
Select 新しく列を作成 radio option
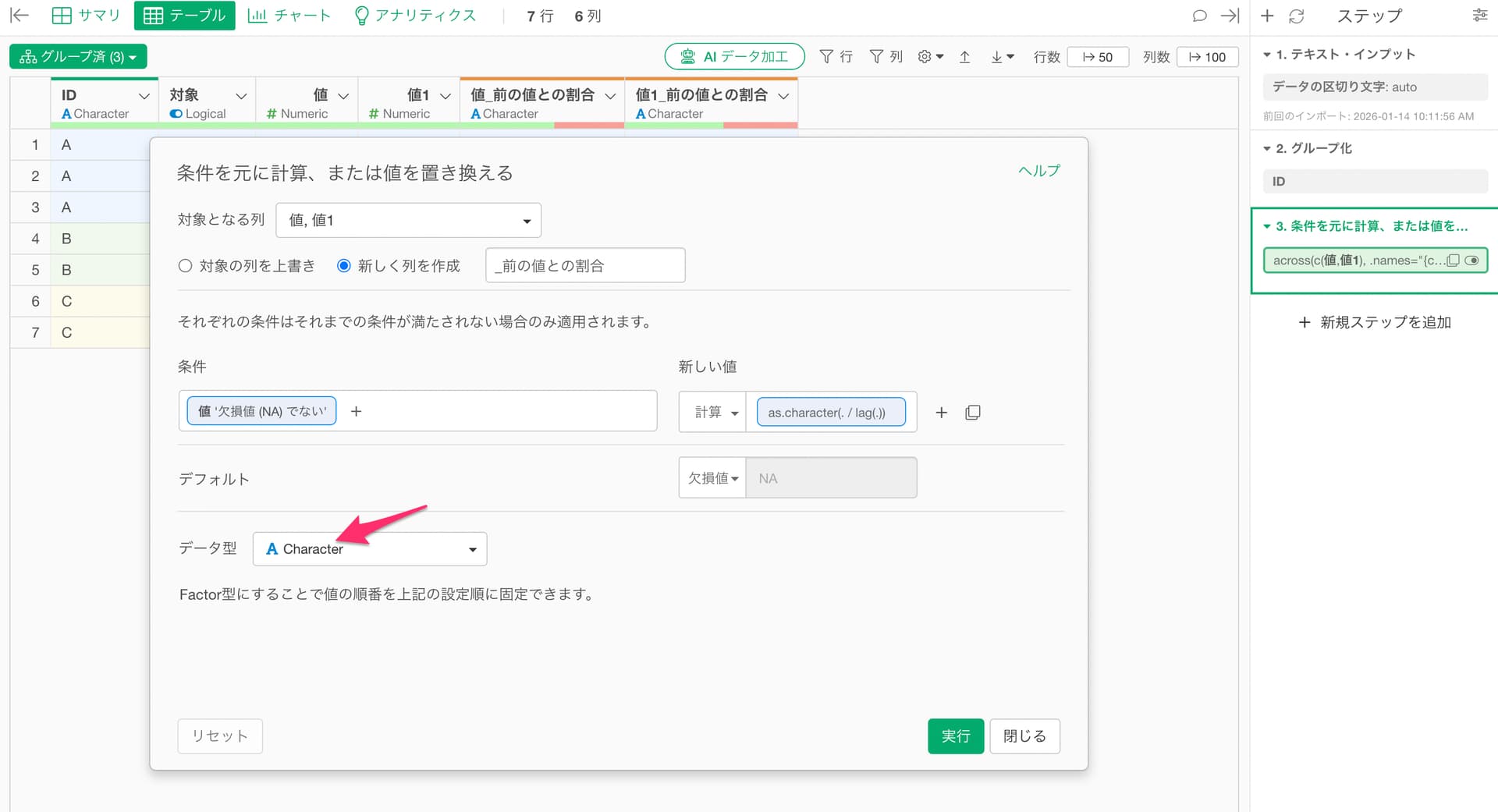(x=343, y=266)
